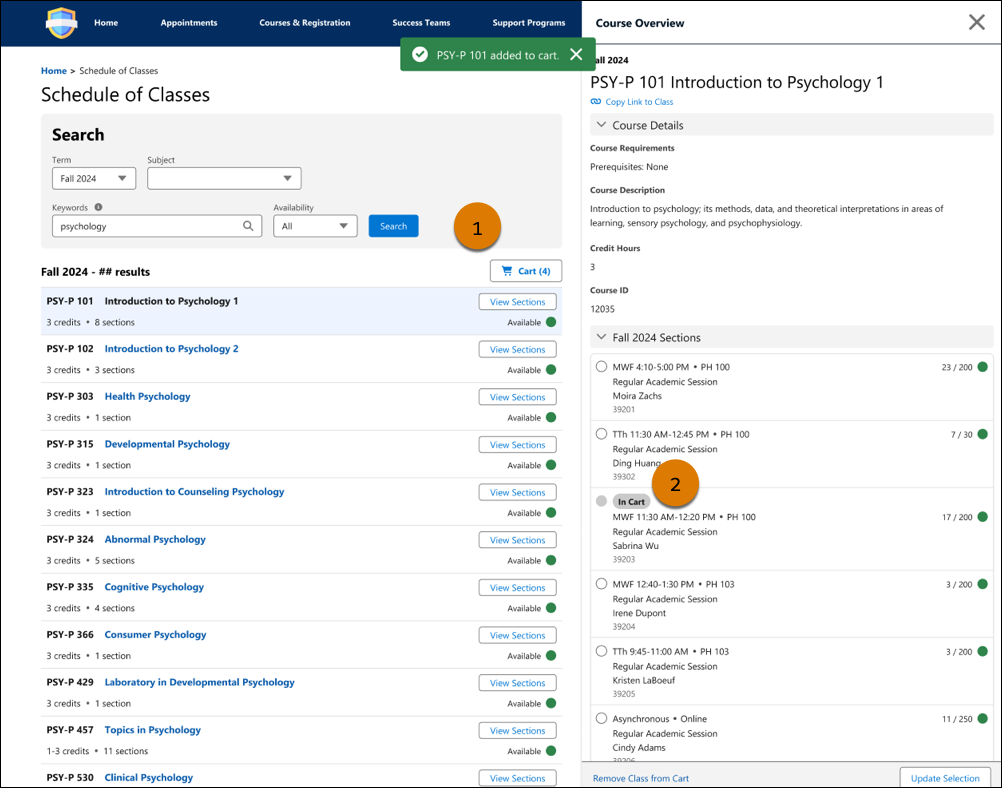1002x788 pixels.
Task: Click the Cart shopping cart icon
Action: pyautogui.click(x=507, y=271)
